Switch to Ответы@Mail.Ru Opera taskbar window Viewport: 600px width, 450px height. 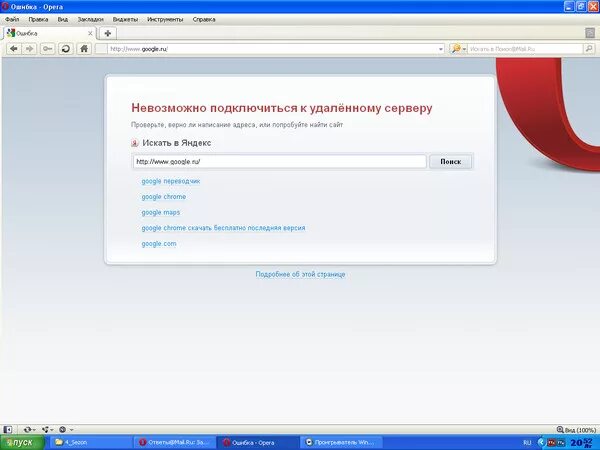point(174,443)
